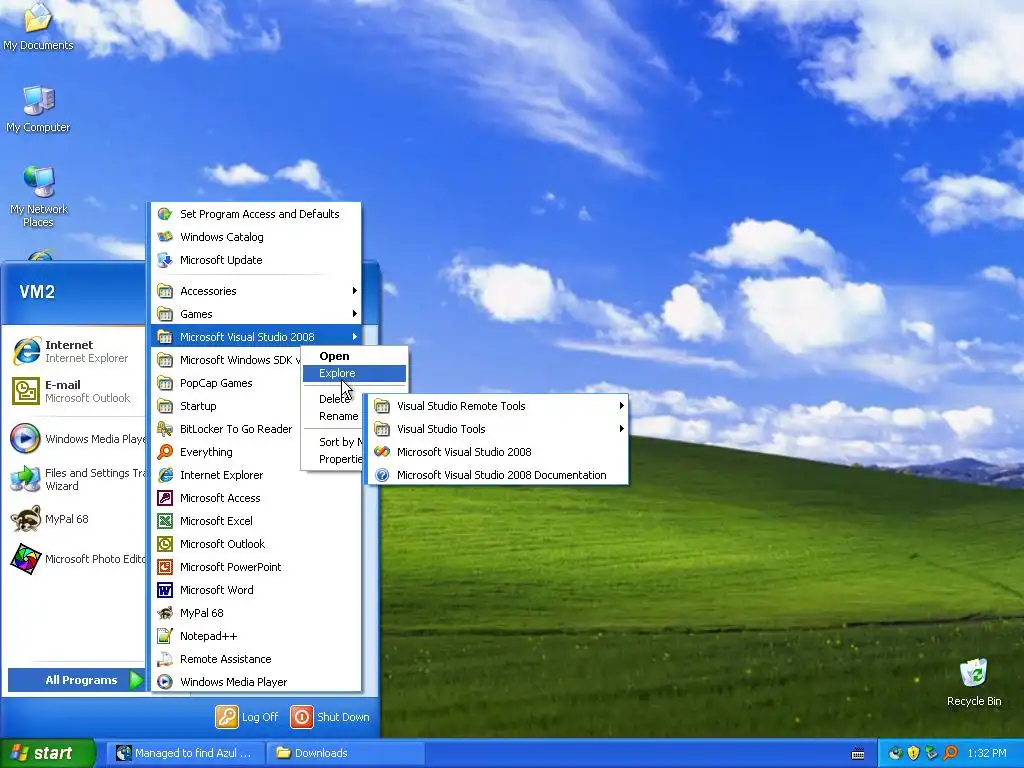This screenshot has height=768, width=1024.
Task: Choose Explore in the context menu
Action: 354,373
